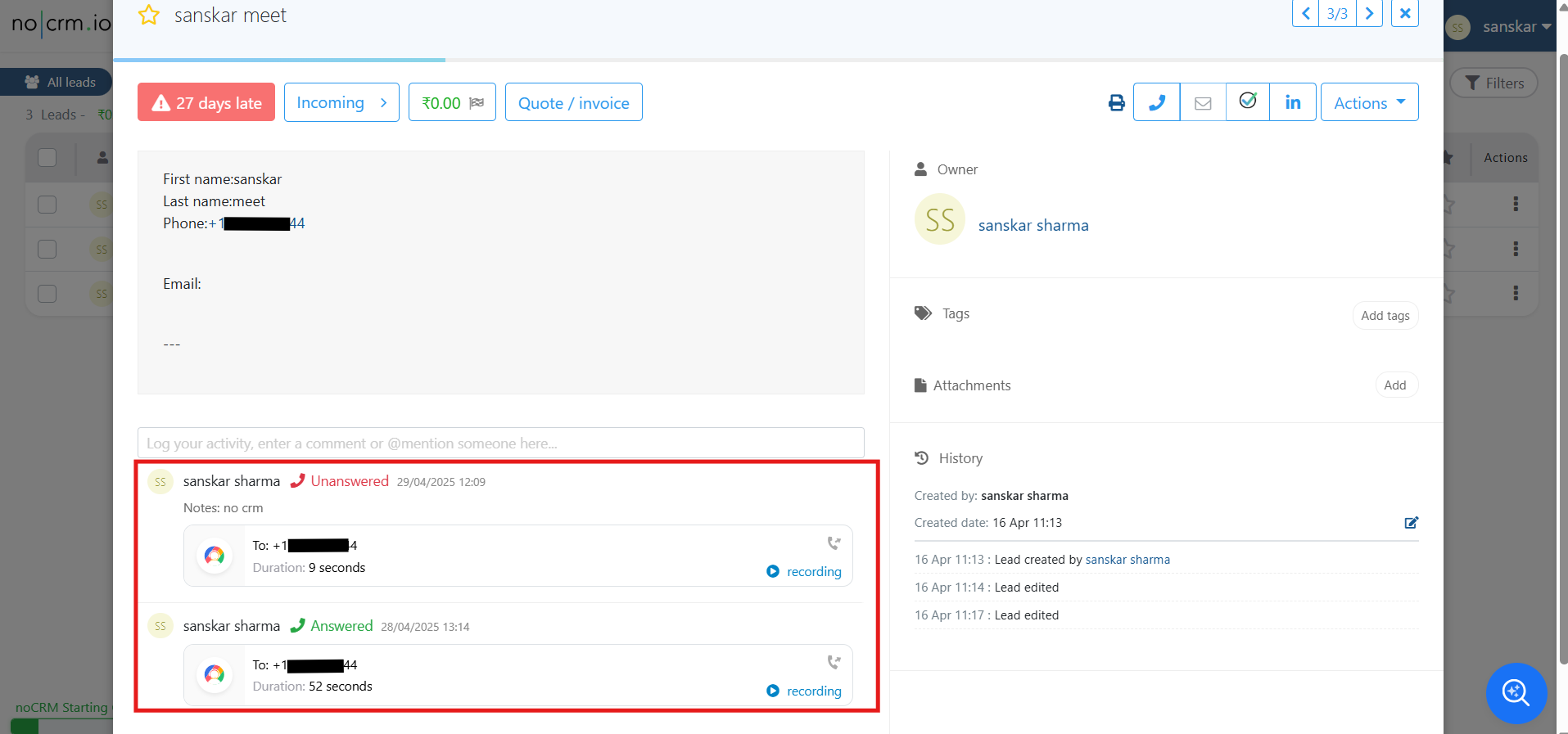Click the owner SS avatar
This screenshot has width=1568, height=734.
[x=939, y=219]
